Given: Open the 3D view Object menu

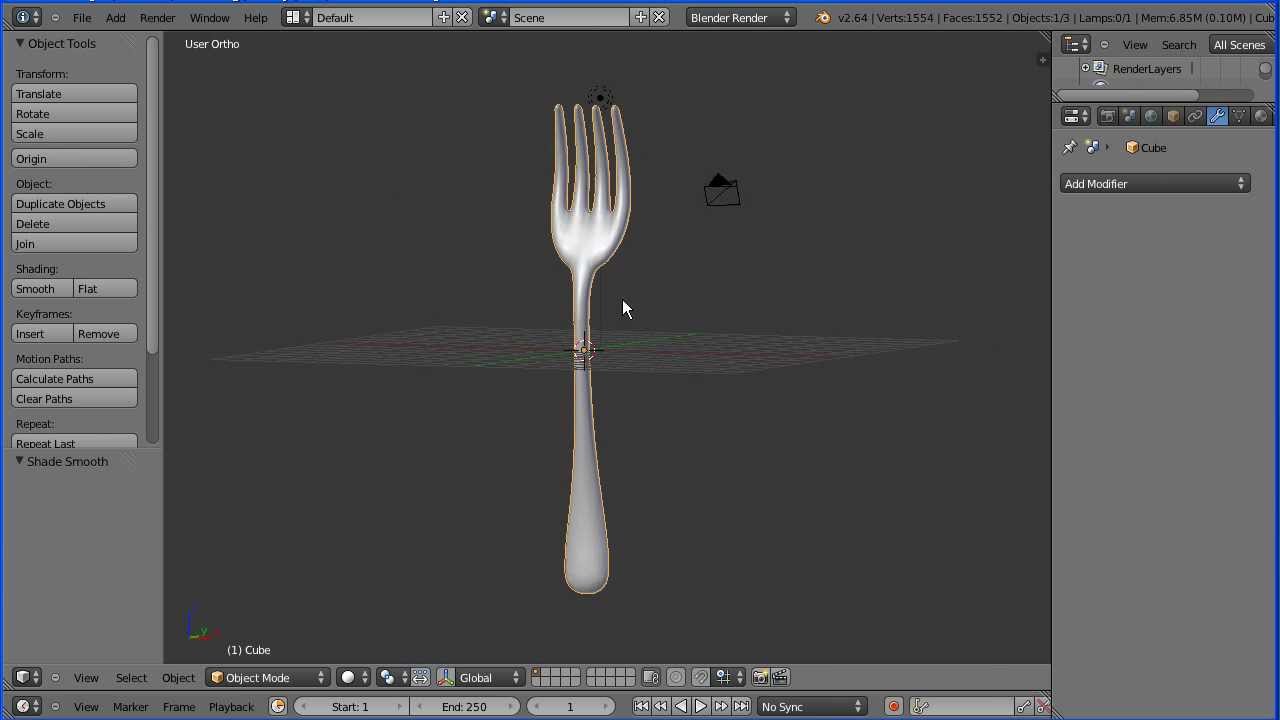Looking at the screenshot, I should 178,678.
